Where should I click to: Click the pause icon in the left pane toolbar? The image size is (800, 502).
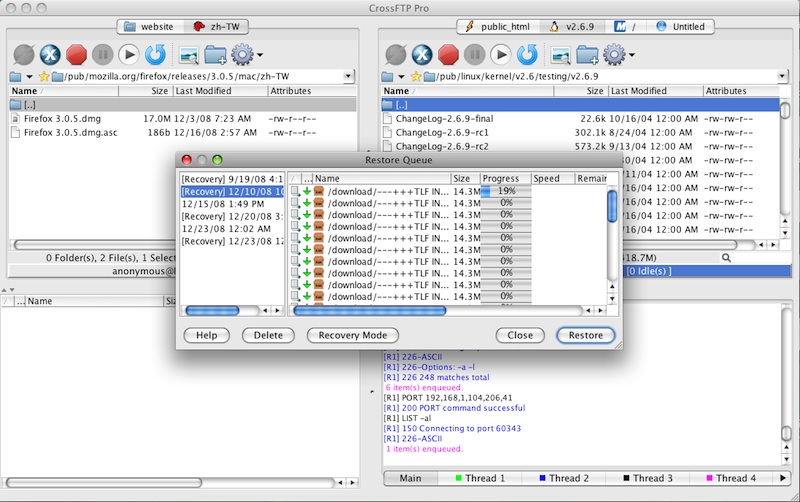click(x=102, y=54)
